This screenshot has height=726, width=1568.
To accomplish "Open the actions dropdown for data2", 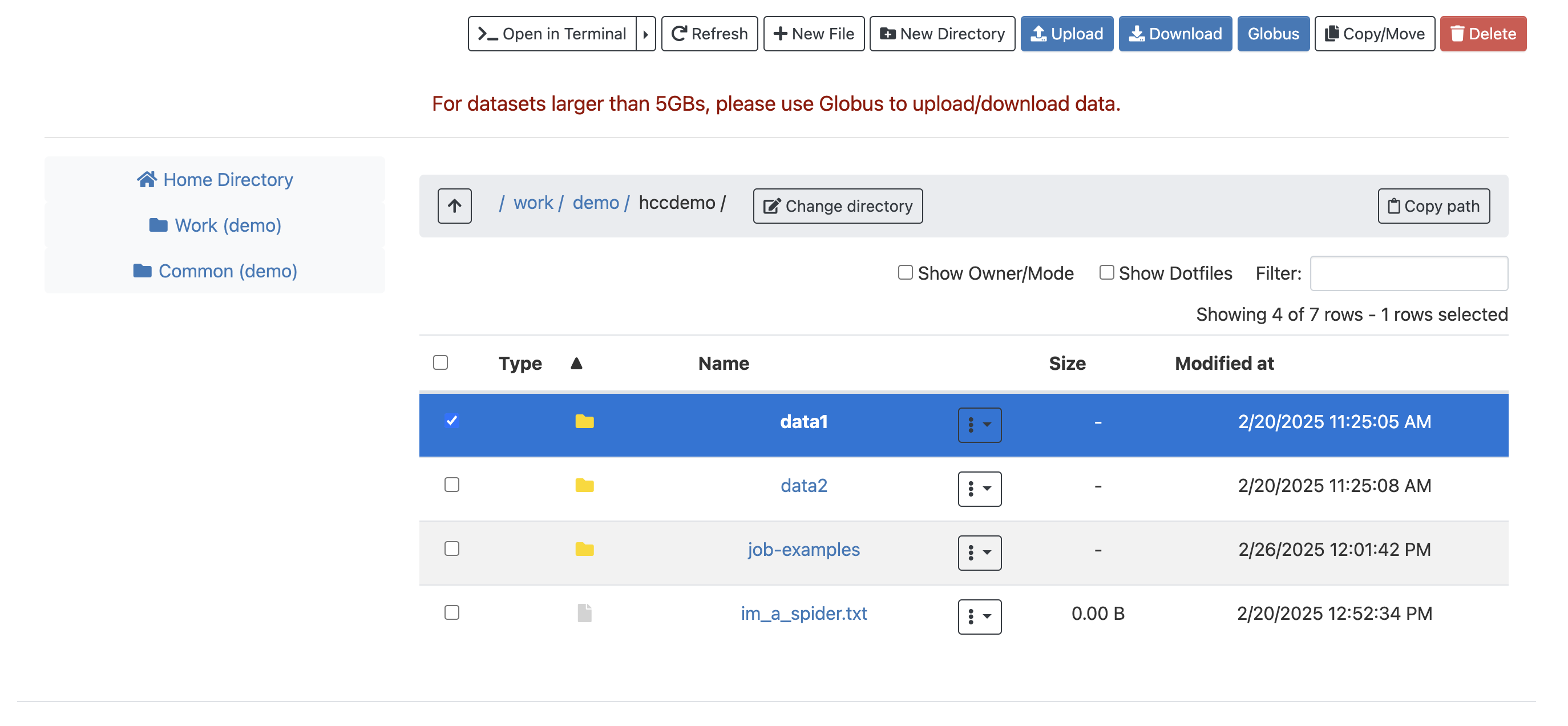I will [x=979, y=489].
